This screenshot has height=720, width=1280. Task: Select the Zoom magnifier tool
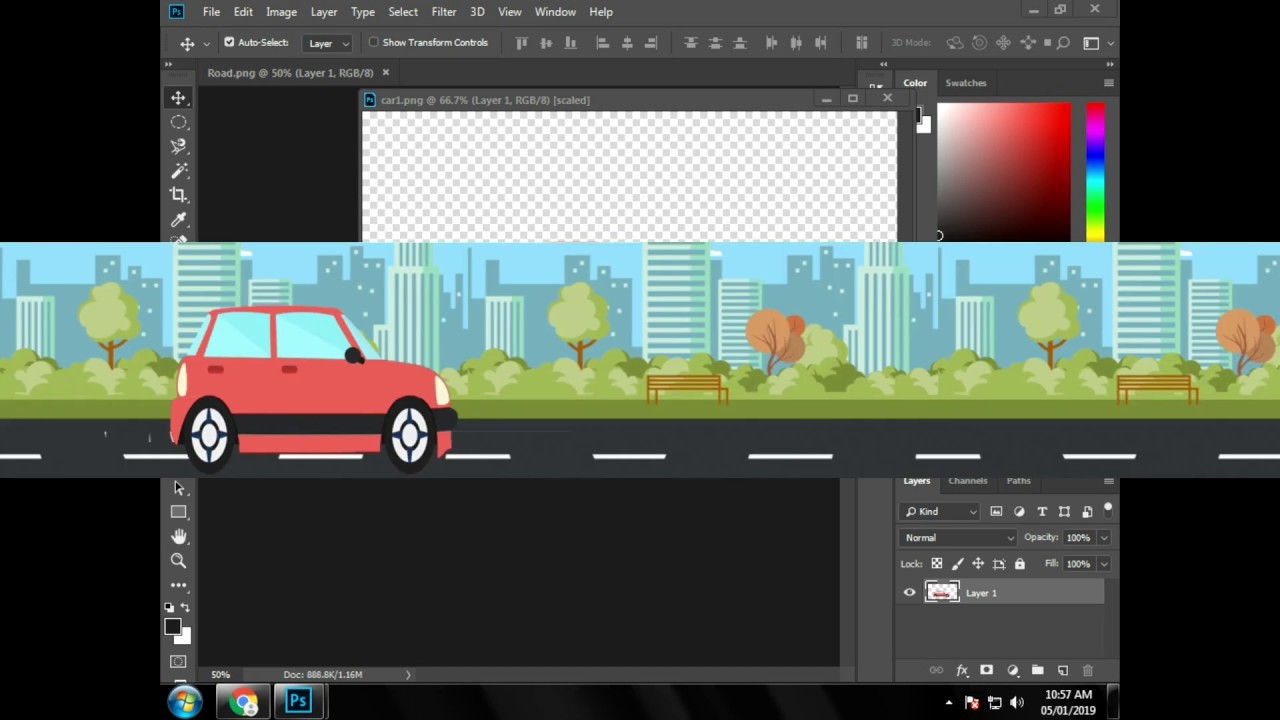(178, 561)
